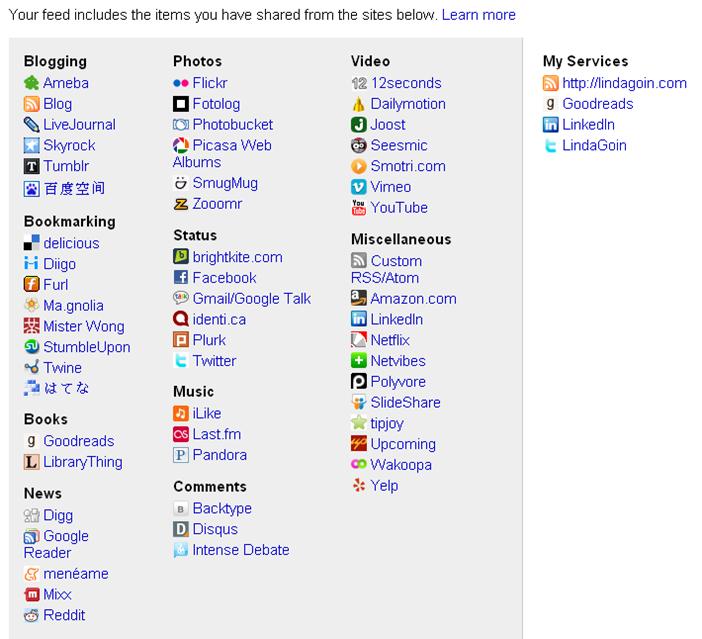Image resolution: width=702 pixels, height=639 pixels.
Task: Open the Backtype link
Action: coord(222,508)
